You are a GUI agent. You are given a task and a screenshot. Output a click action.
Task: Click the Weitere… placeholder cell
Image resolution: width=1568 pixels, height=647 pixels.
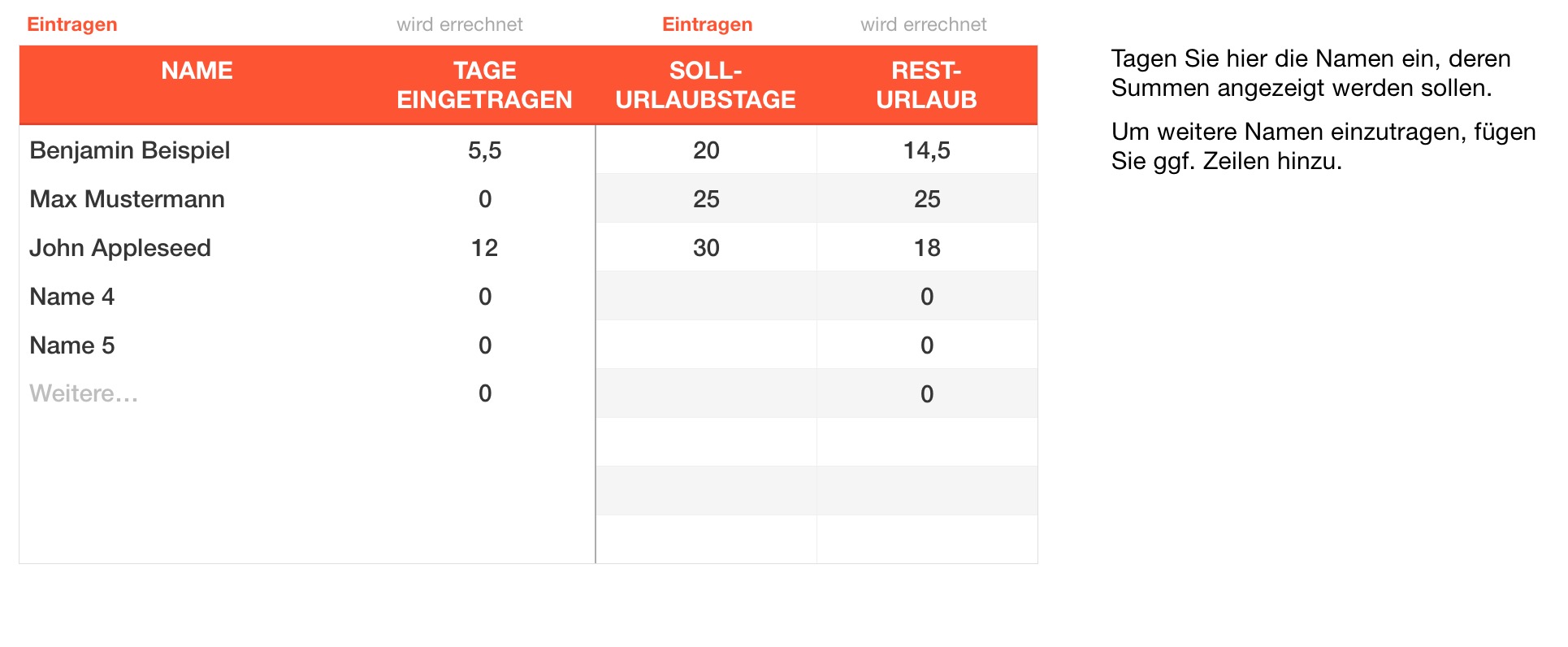pyautogui.click(x=84, y=394)
